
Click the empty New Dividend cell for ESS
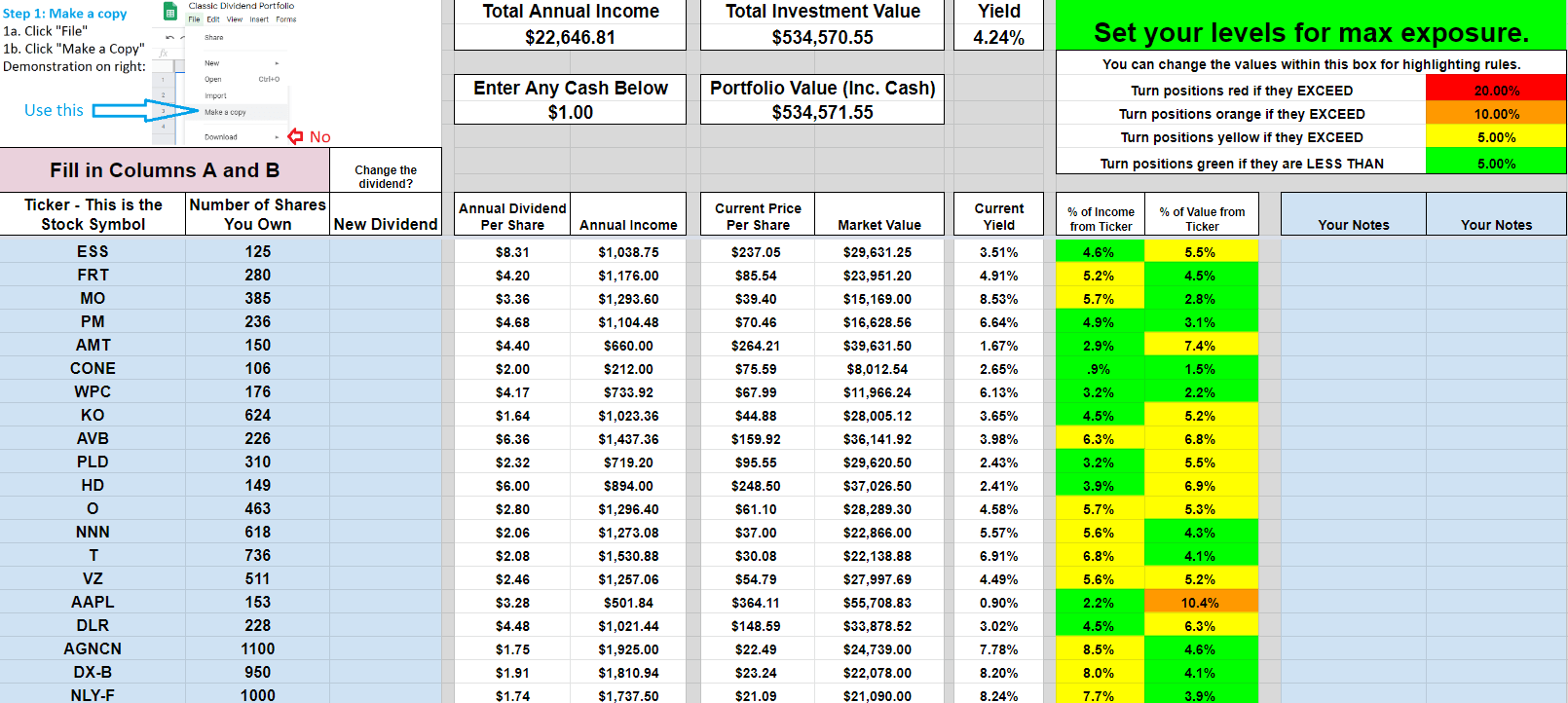(386, 251)
